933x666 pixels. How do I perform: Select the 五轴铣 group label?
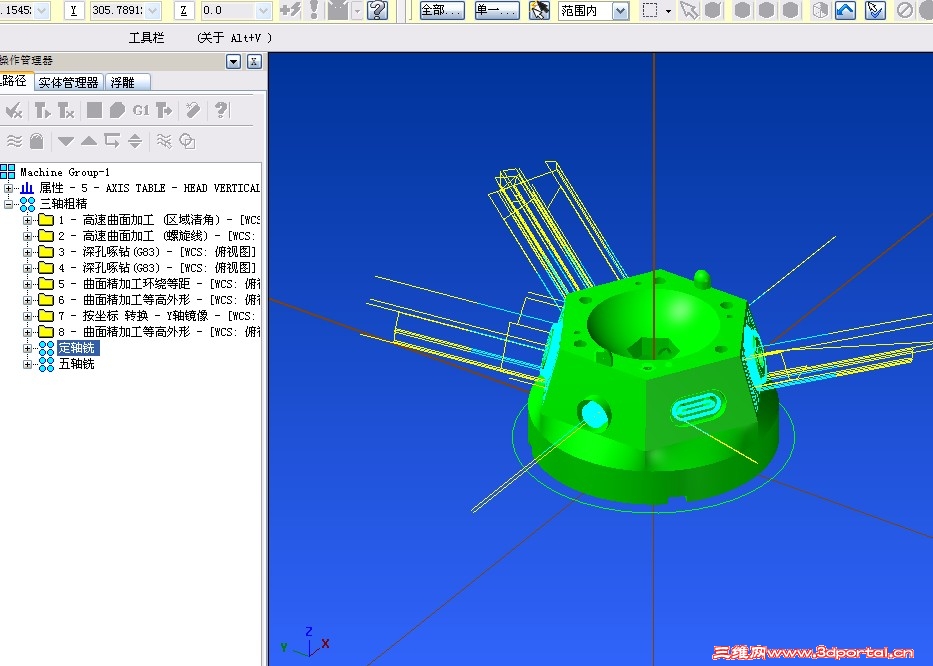[76, 364]
